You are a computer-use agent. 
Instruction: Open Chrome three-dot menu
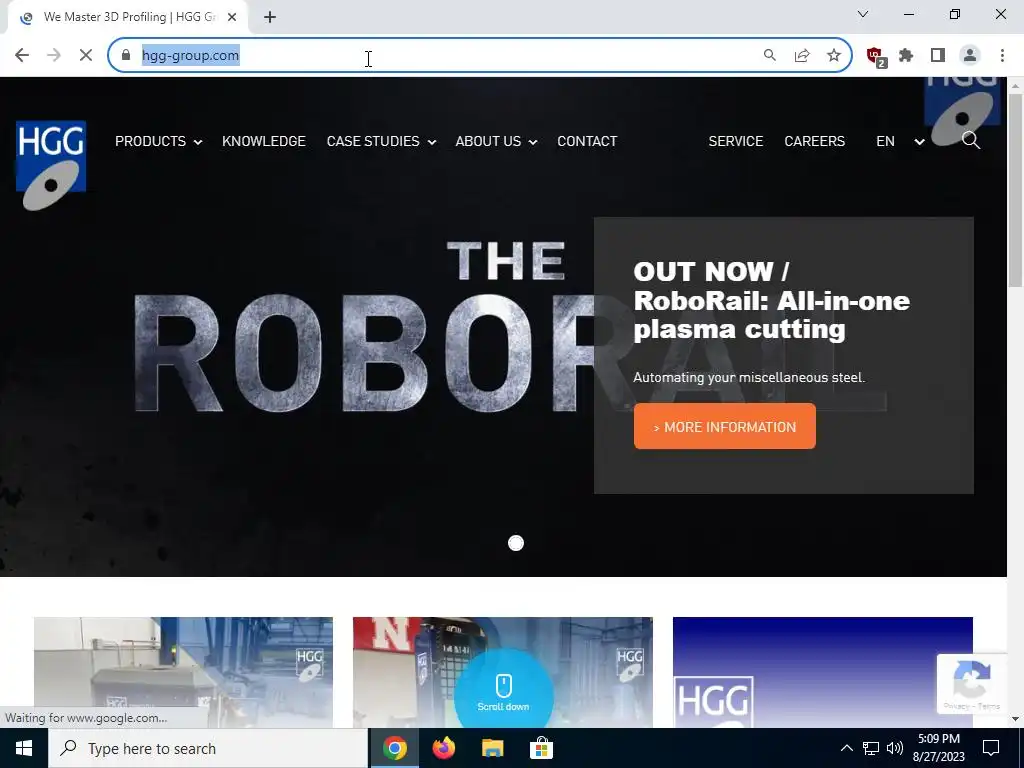(x=1002, y=56)
